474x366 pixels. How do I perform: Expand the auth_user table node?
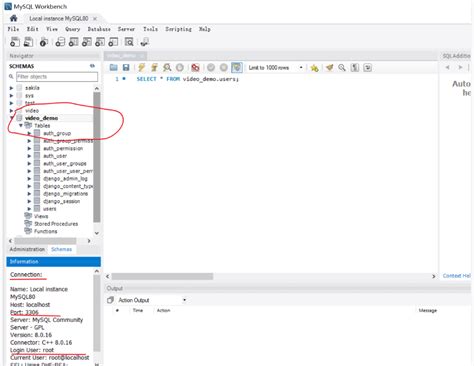click(x=29, y=156)
